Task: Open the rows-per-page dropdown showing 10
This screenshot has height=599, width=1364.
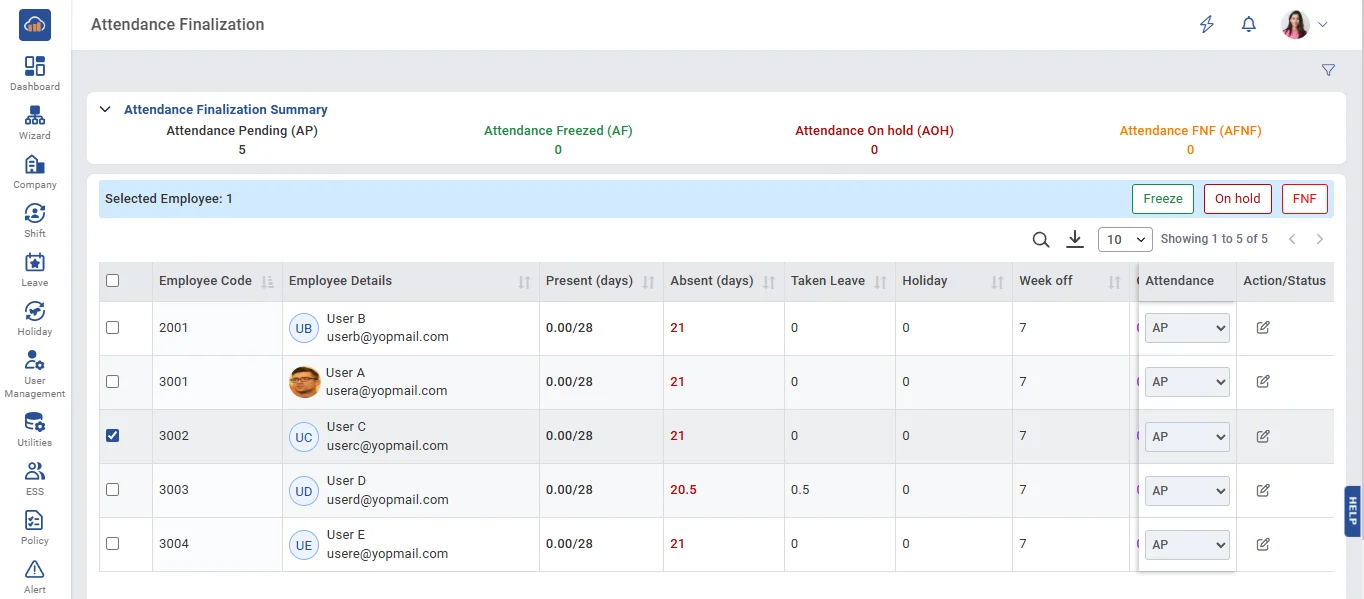Action: (1125, 240)
